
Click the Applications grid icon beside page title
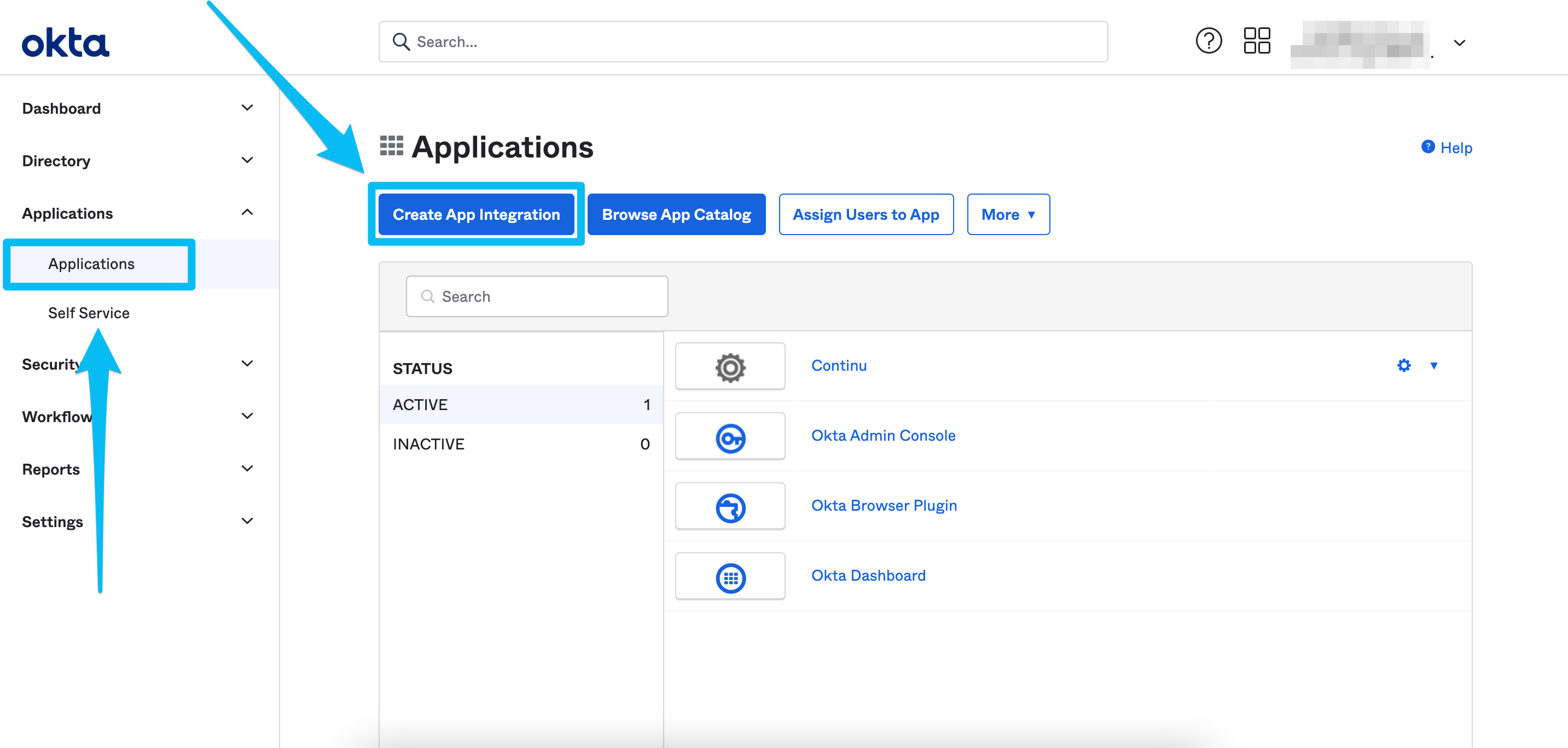point(391,146)
